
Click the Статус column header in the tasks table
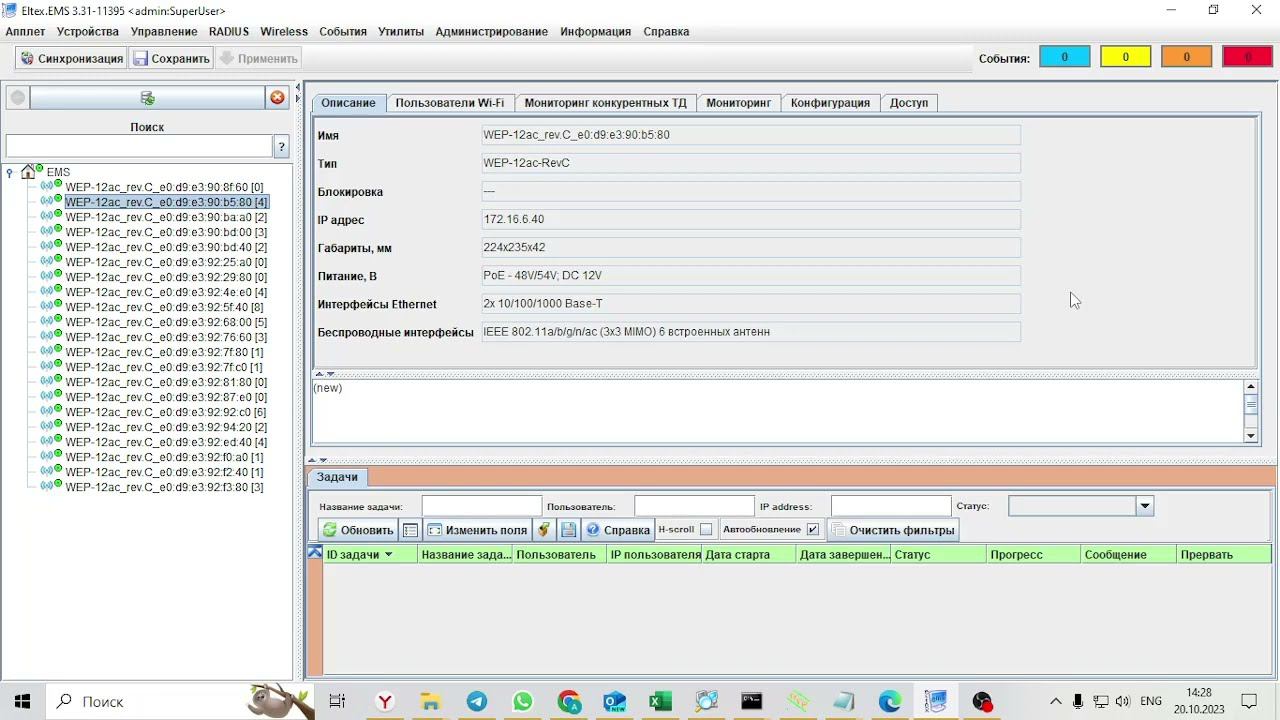coord(937,554)
